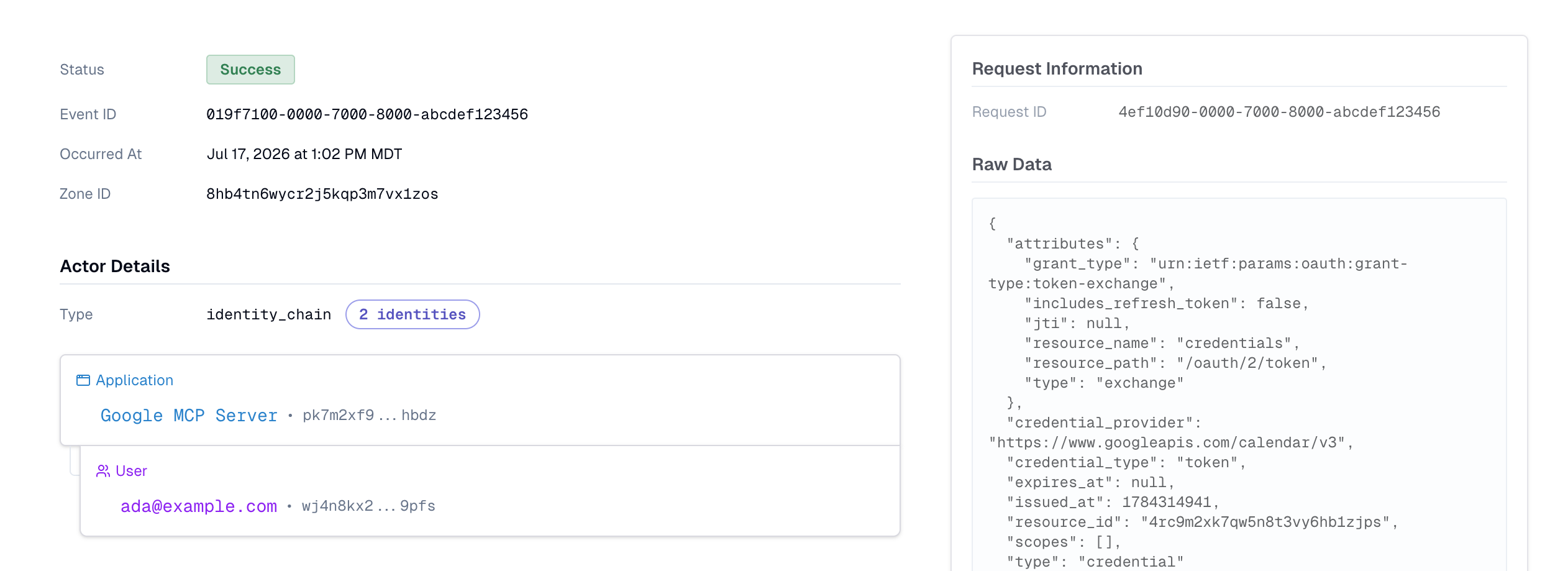Click the "grant_type" line in raw data
The image size is (1568, 571).
click(1198, 273)
